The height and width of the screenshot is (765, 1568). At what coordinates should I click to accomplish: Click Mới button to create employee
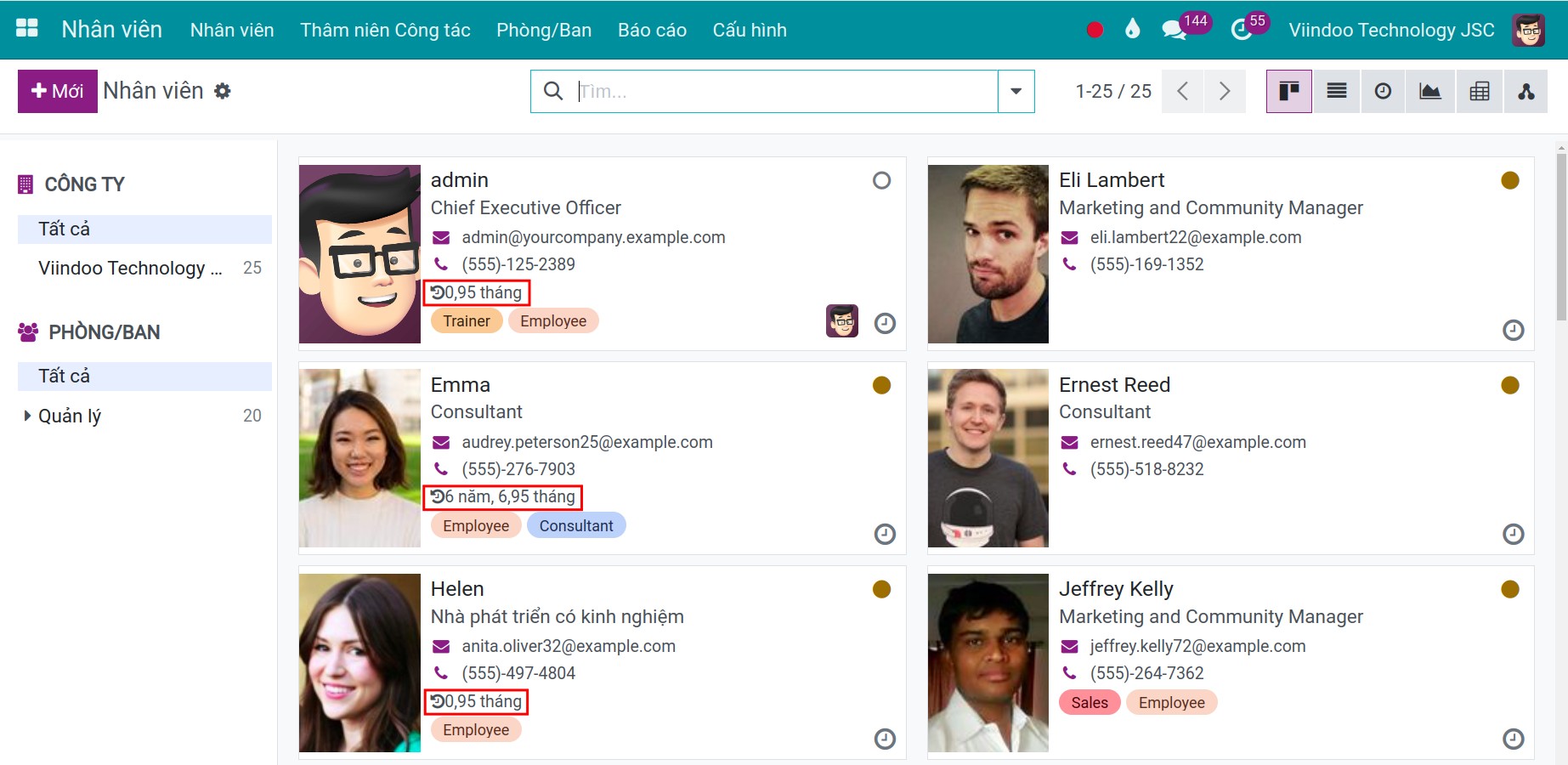point(58,91)
